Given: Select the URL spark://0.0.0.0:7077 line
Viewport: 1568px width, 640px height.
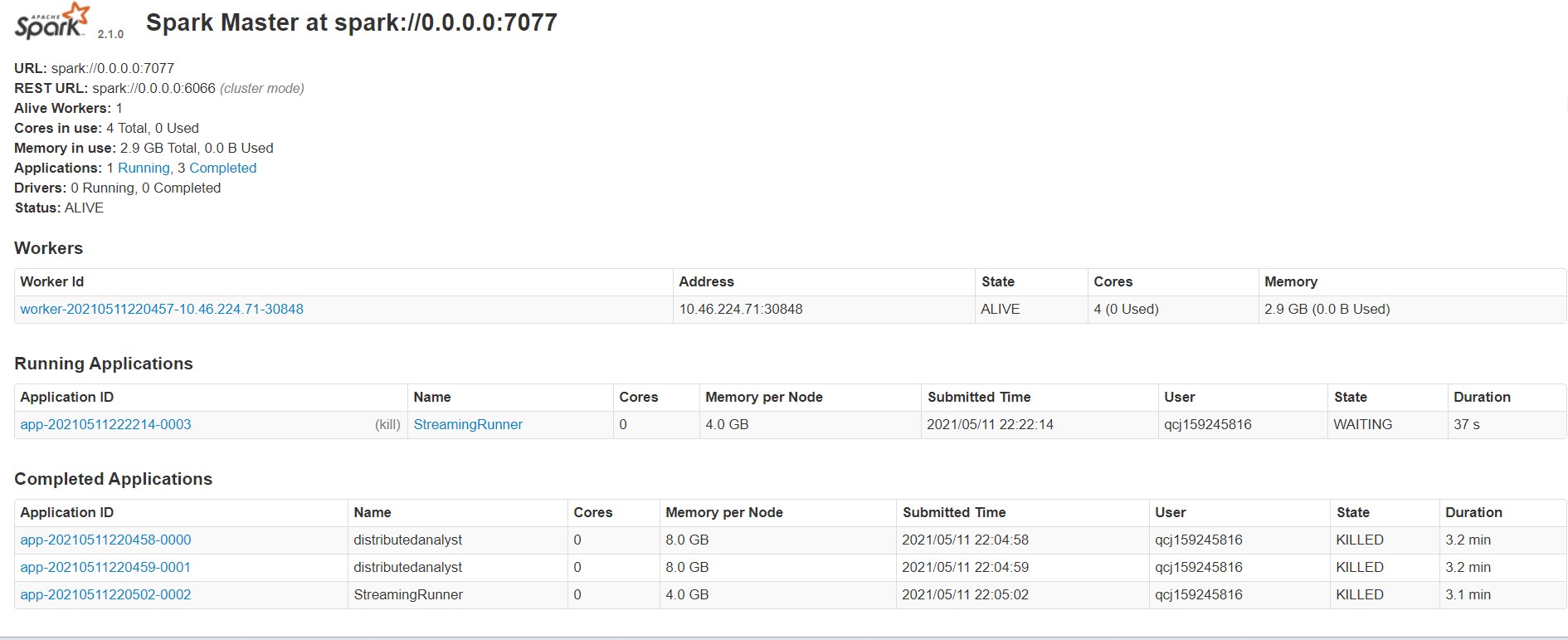Looking at the screenshot, I should tap(95, 68).
